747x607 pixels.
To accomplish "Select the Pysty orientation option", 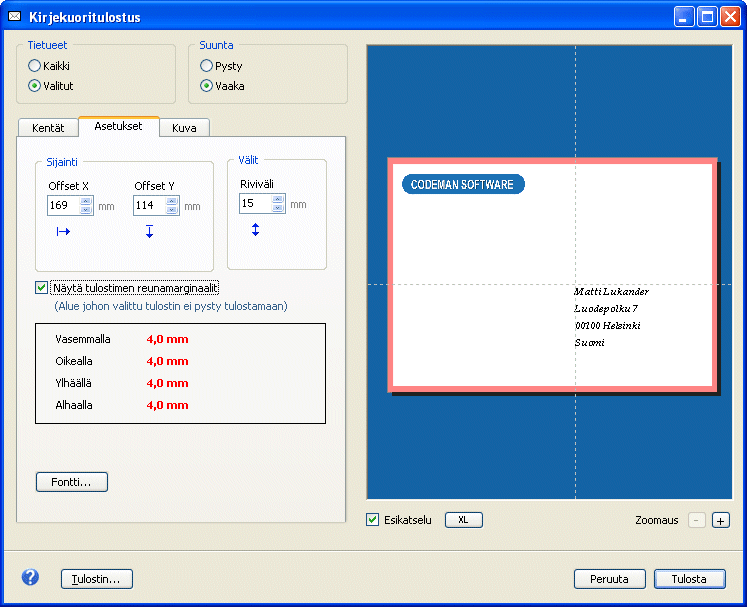I will [x=207, y=66].
